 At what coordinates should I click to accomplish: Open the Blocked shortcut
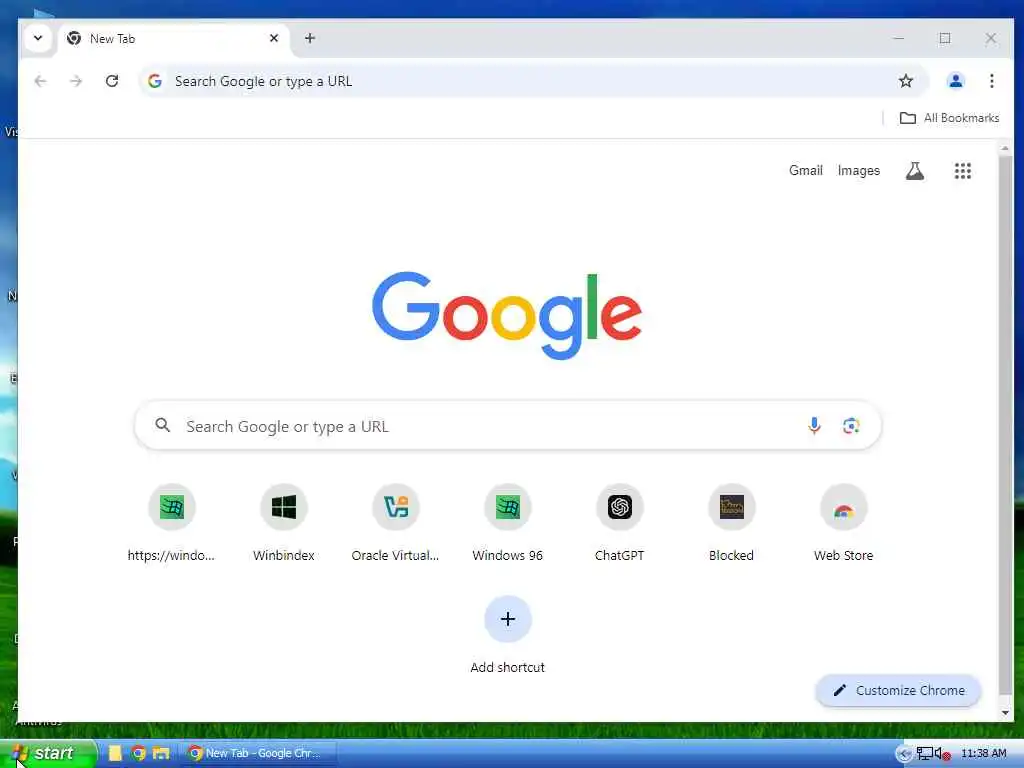tap(731, 523)
